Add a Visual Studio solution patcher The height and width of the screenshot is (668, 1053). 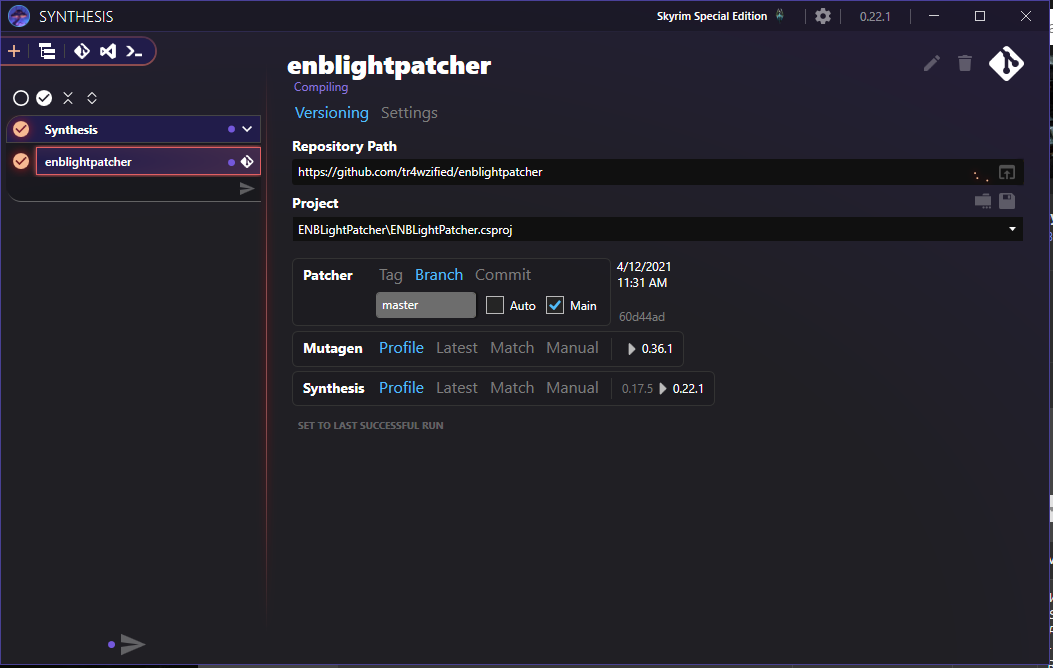click(x=108, y=51)
